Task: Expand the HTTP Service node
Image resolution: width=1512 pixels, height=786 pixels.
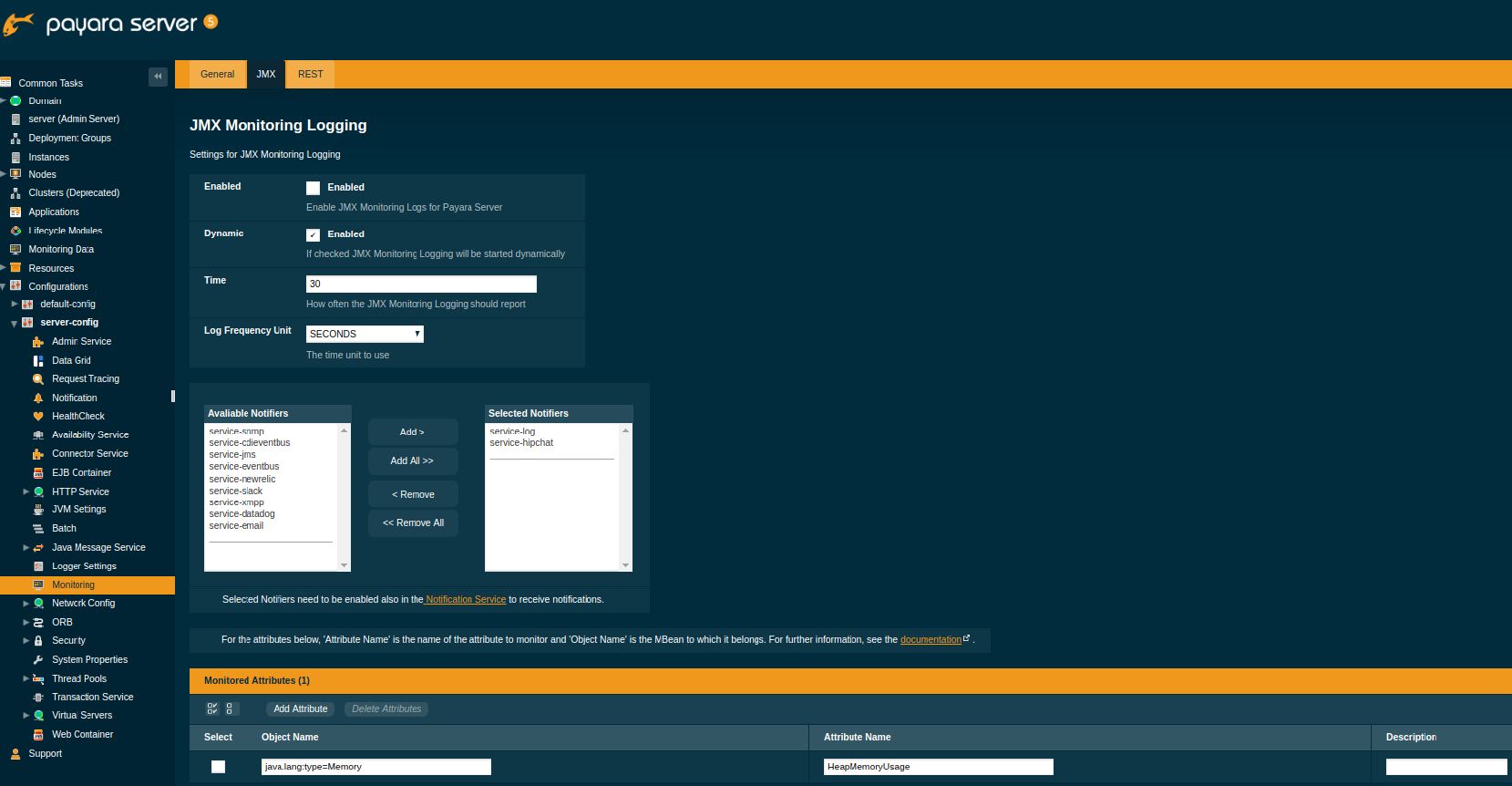Action: 26,491
